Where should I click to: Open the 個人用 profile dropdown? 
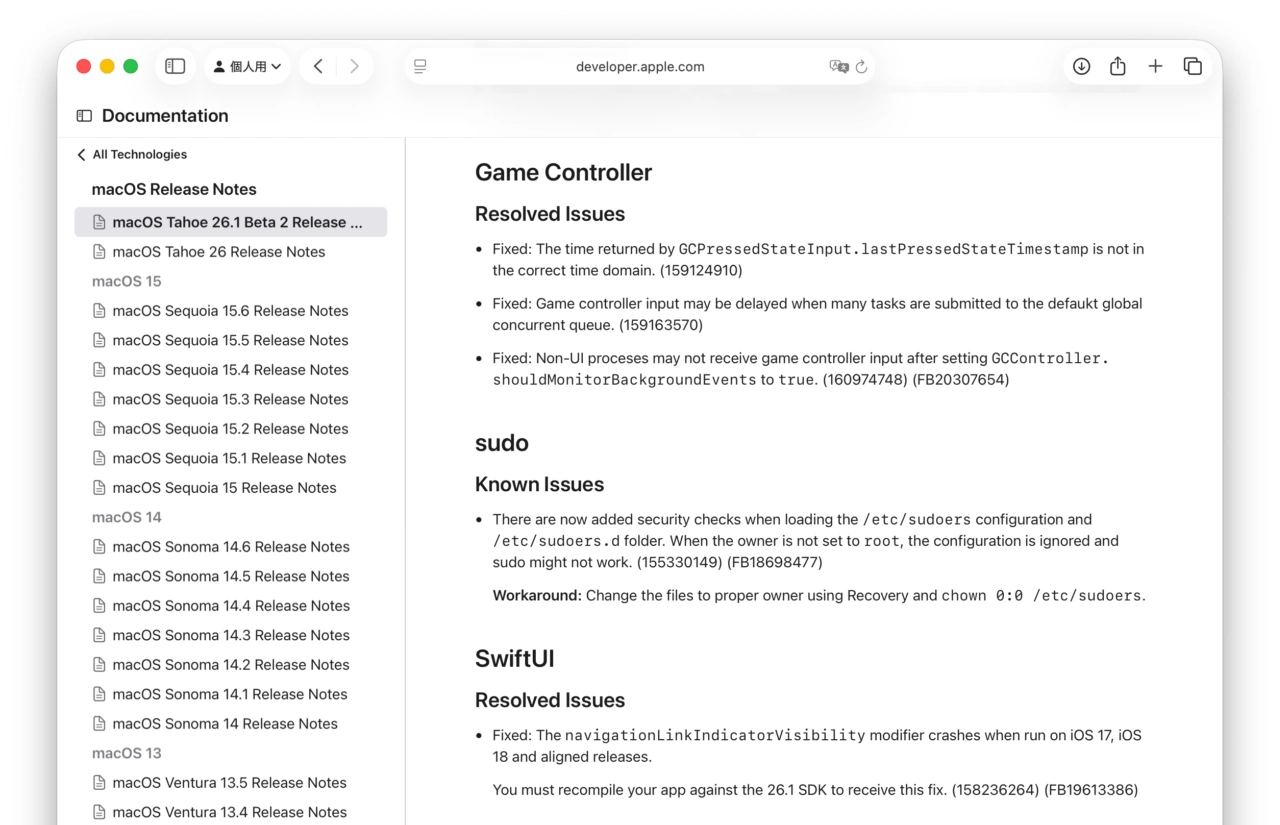(x=247, y=65)
